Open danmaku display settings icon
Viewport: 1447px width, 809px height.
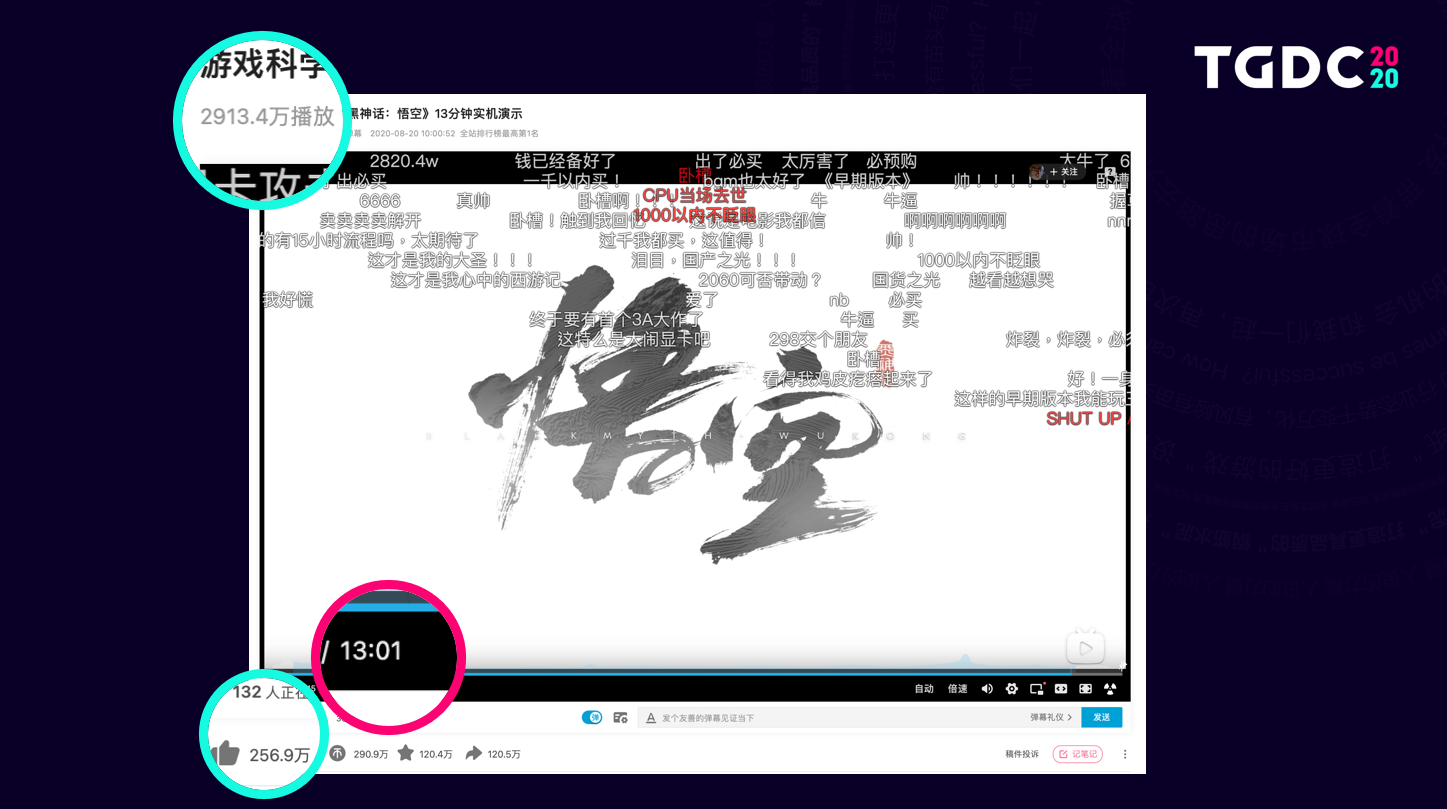(620, 718)
